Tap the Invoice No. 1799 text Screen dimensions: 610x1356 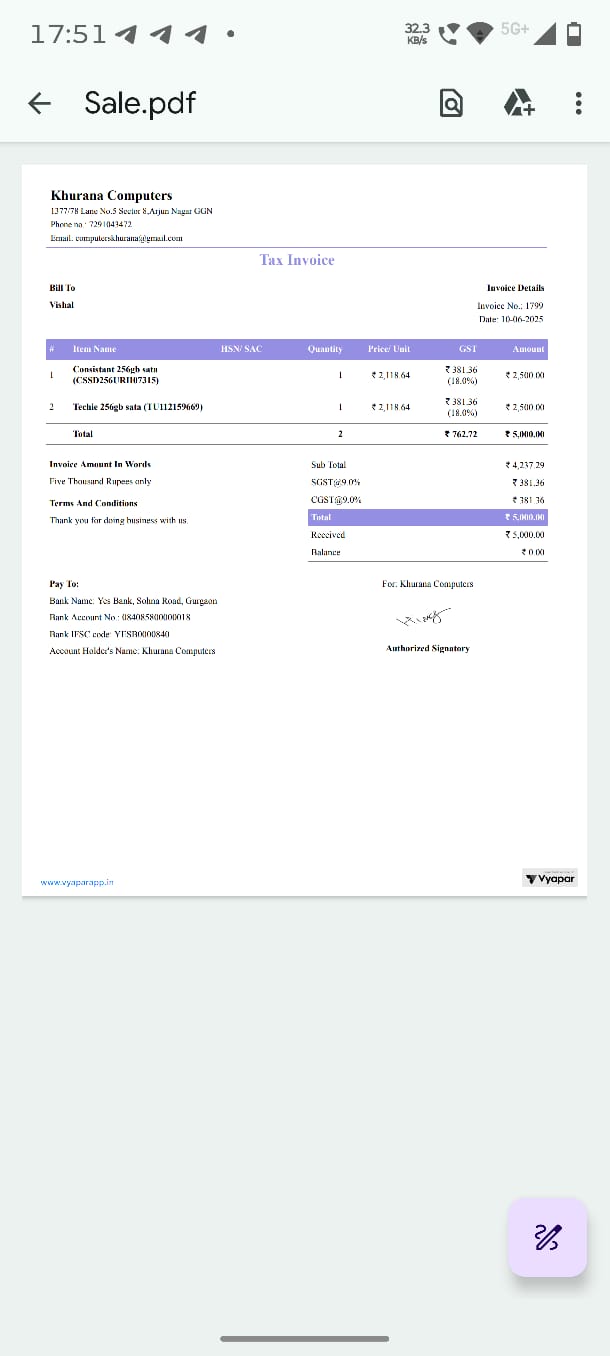510,305
